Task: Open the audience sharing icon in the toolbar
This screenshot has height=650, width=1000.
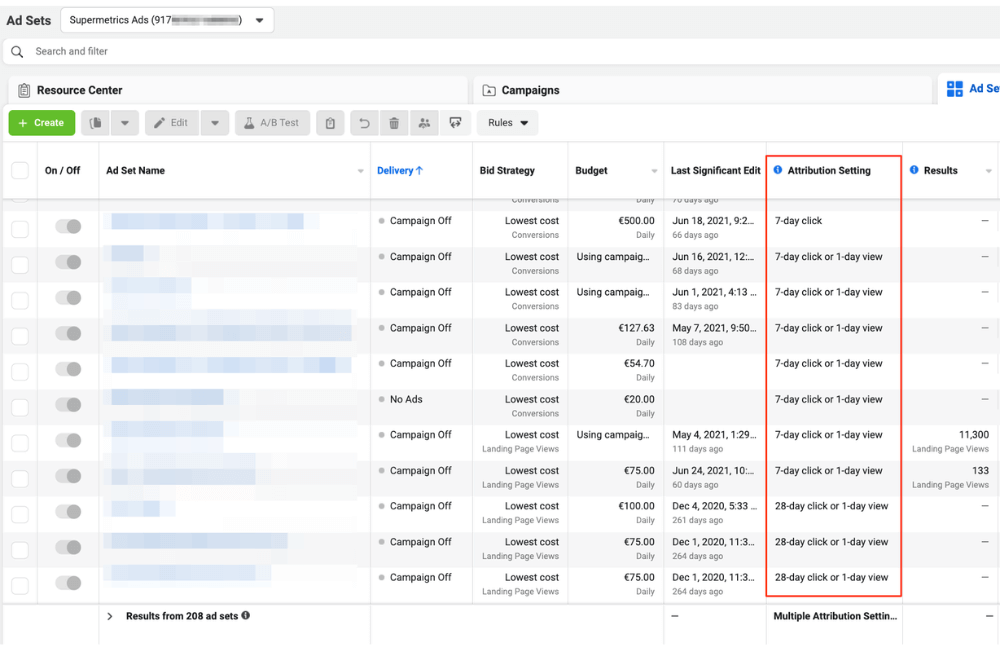Action: click(425, 122)
